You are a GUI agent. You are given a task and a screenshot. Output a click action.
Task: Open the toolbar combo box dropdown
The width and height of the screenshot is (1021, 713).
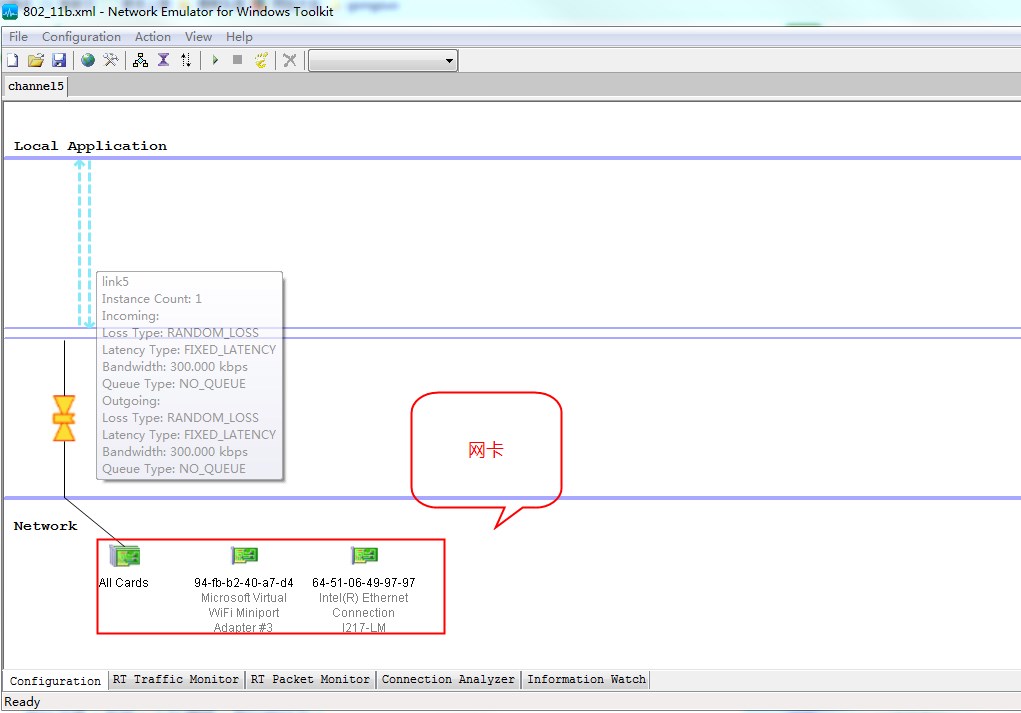coord(448,59)
